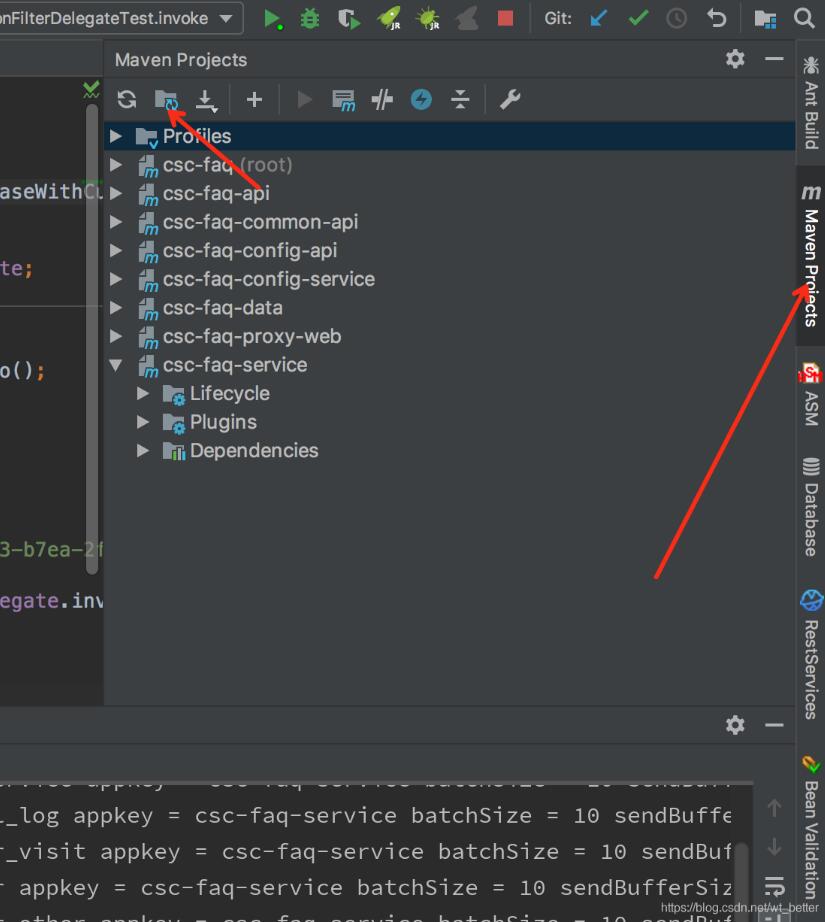Screen dimensions: 825x922
Task: Open Maven settings with the wrench icon
Action: click(510, 99)
